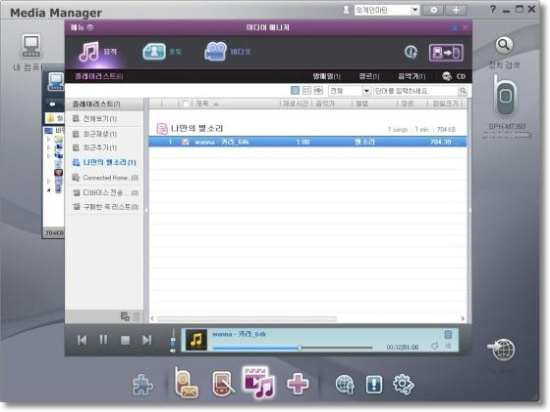Open the phone message icon in dock

tap(186, 383)
